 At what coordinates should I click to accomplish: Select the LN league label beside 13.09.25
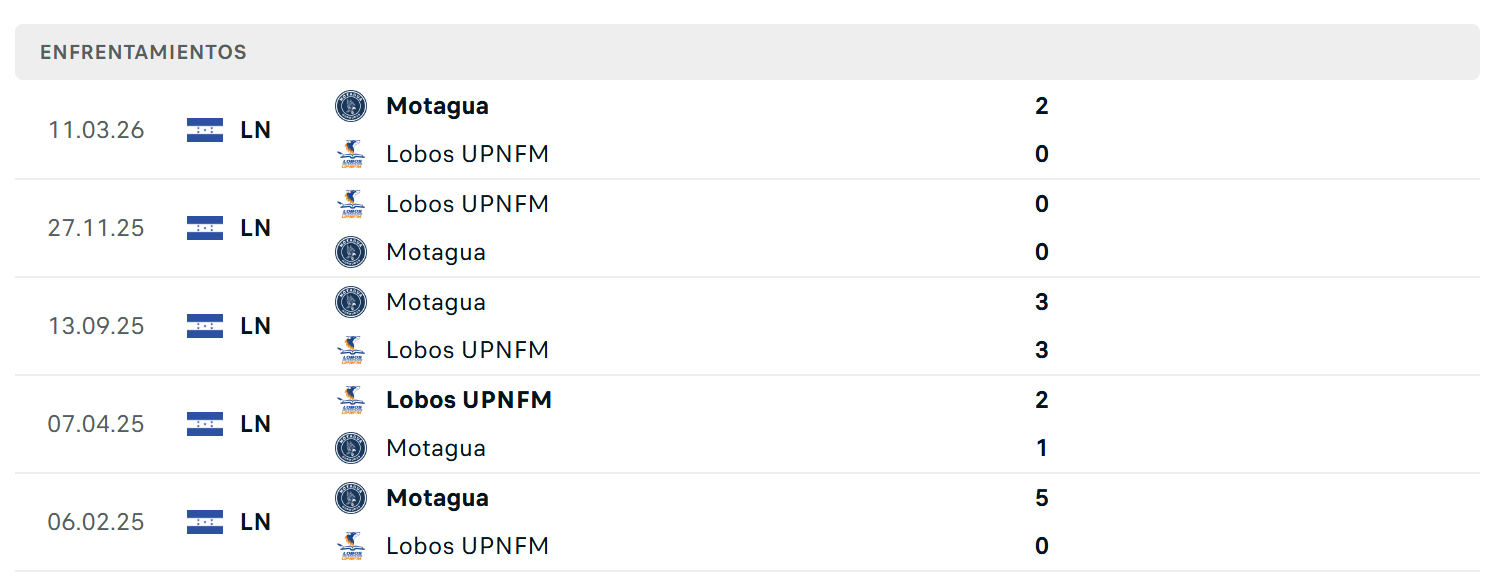[256, 326]
